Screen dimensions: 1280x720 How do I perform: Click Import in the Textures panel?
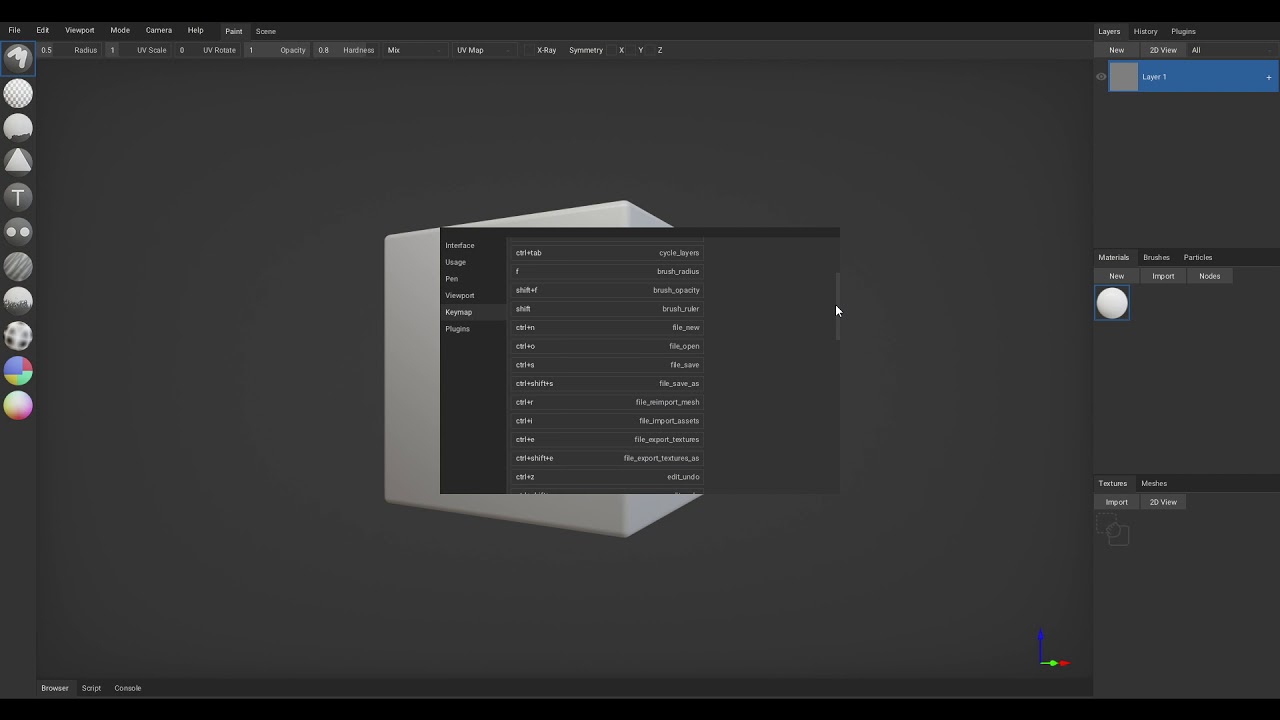point(1116,502)
